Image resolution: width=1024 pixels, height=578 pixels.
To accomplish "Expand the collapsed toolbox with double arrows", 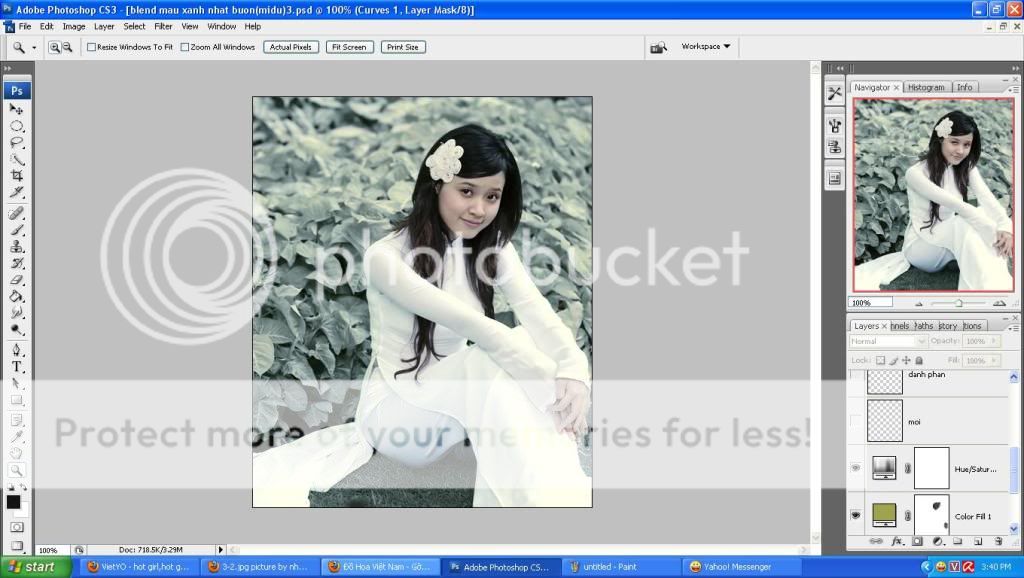I will pos(7,69).
